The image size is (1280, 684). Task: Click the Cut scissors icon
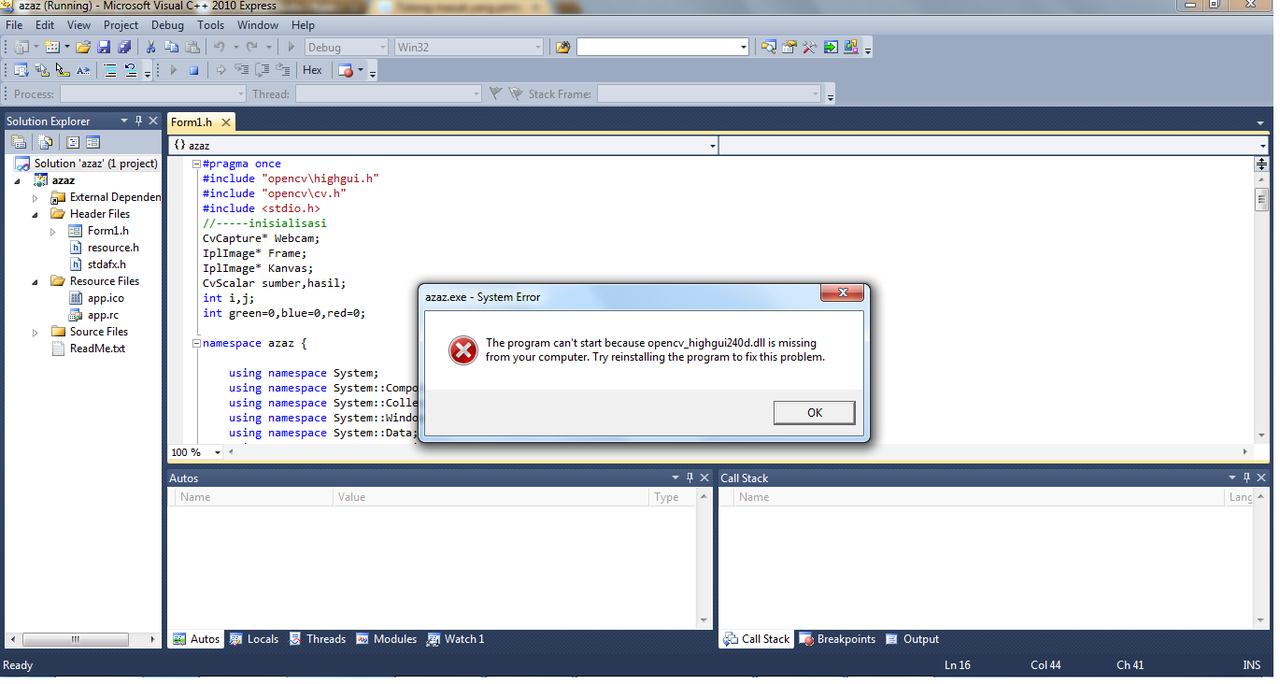coord(150,47)
